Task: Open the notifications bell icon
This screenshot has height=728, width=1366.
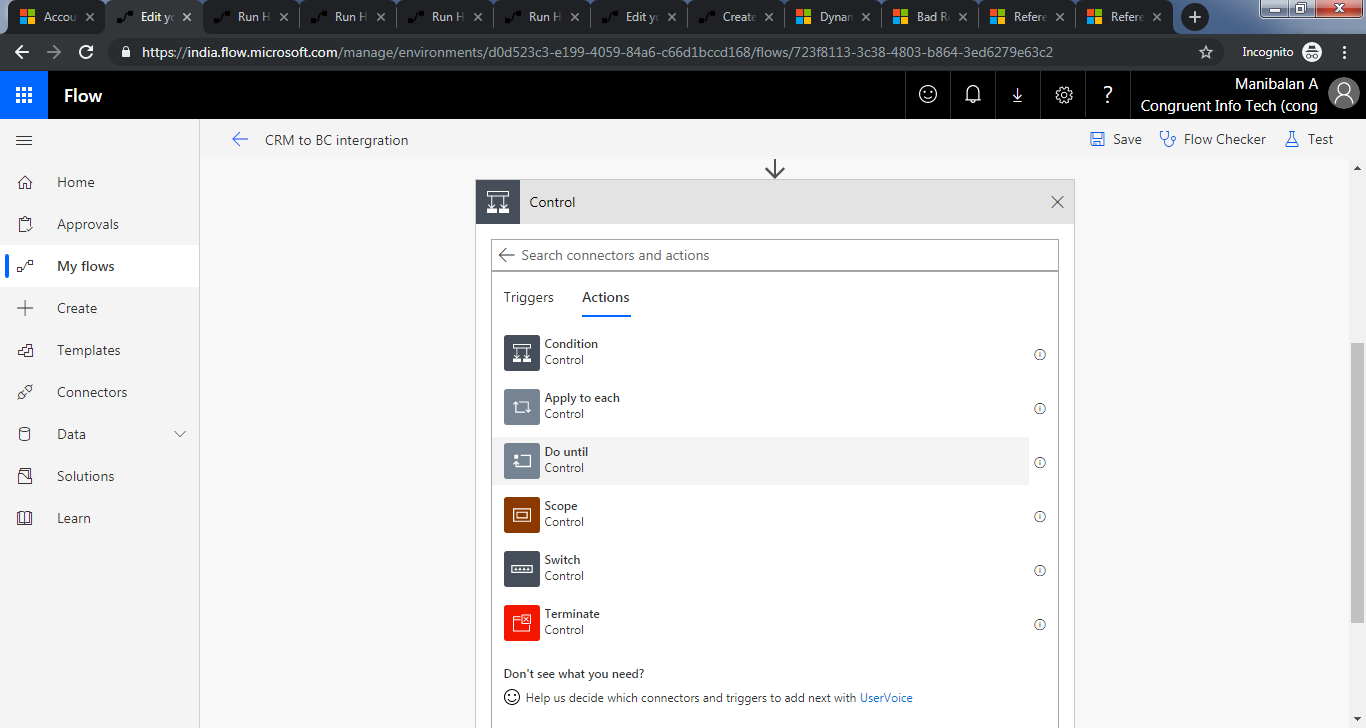Action: (x=972, y=95)
